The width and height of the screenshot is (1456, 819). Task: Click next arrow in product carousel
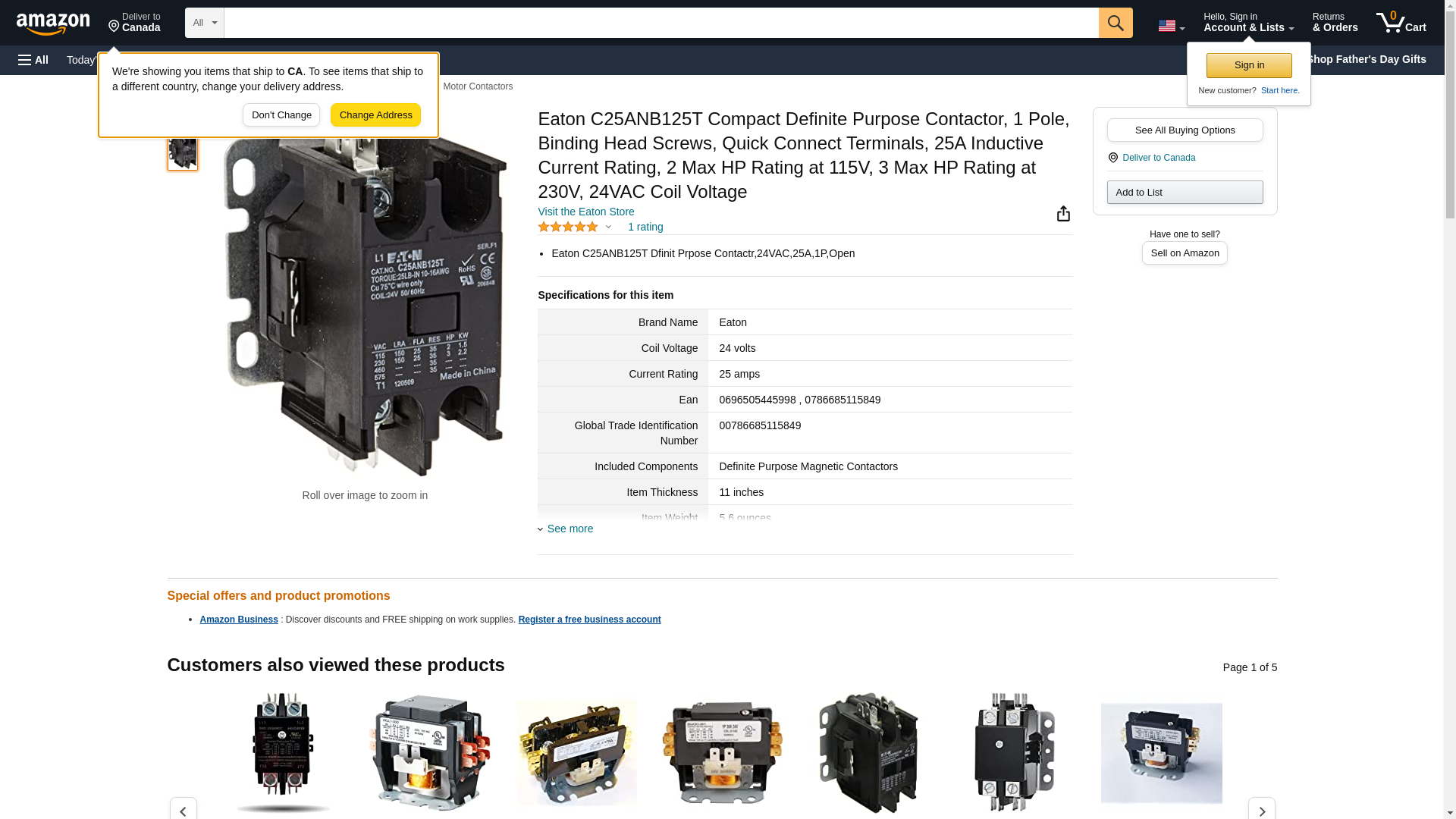pyautogui.click(x=1261, y=811)
